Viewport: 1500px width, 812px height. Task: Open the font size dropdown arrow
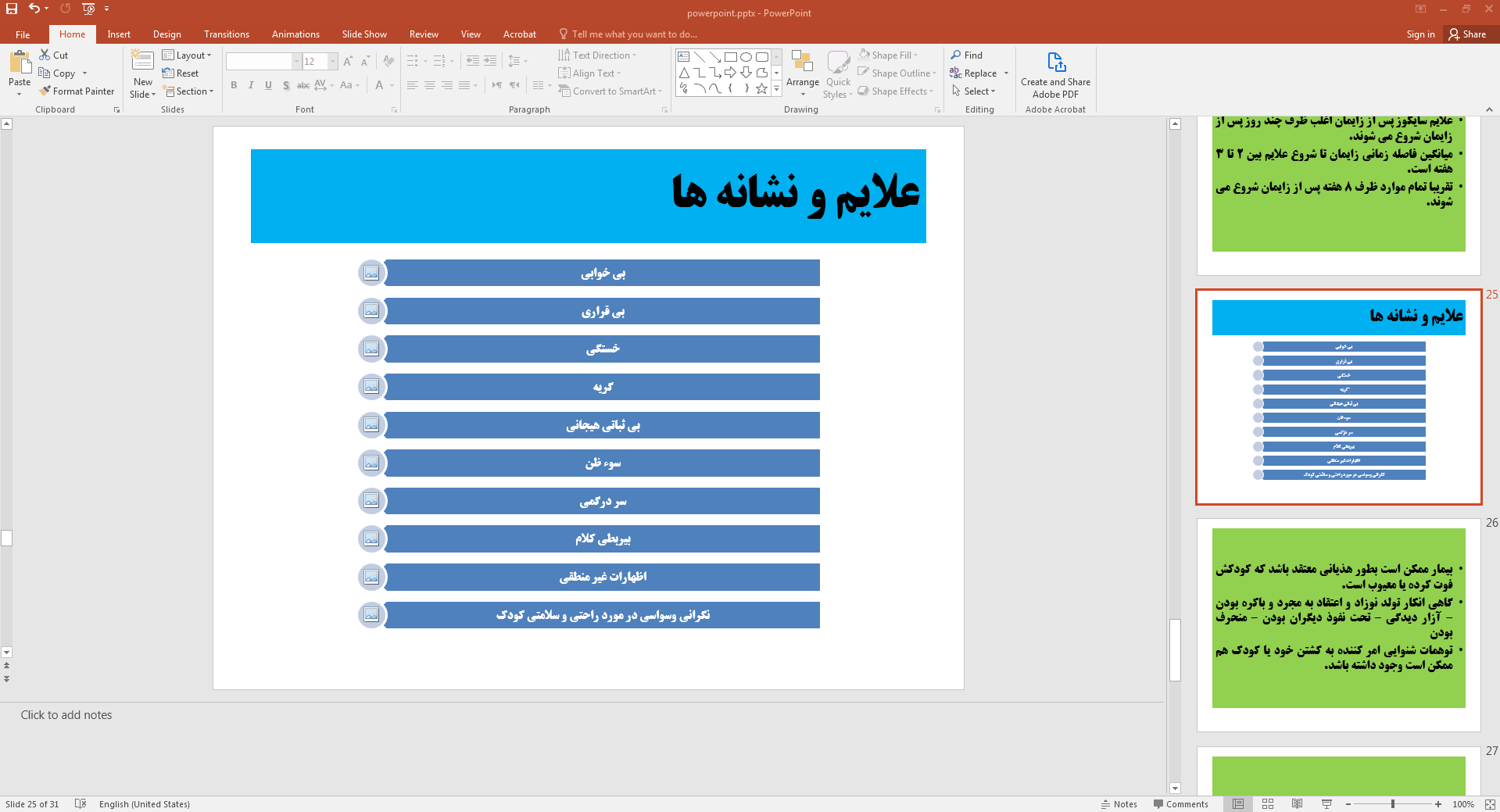click(333, 61)
